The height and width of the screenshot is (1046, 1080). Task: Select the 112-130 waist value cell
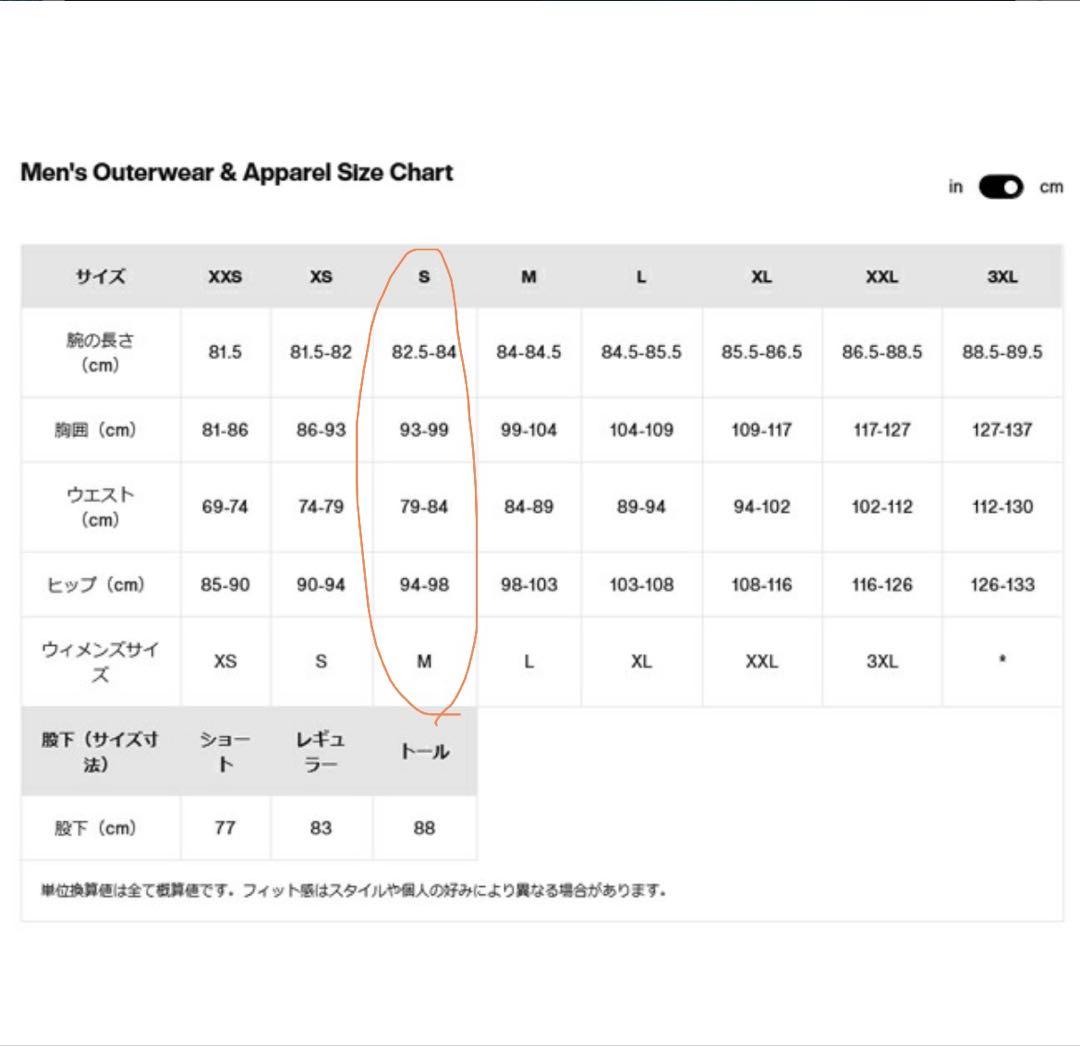pyautogui.click(x=1002, y=507)
